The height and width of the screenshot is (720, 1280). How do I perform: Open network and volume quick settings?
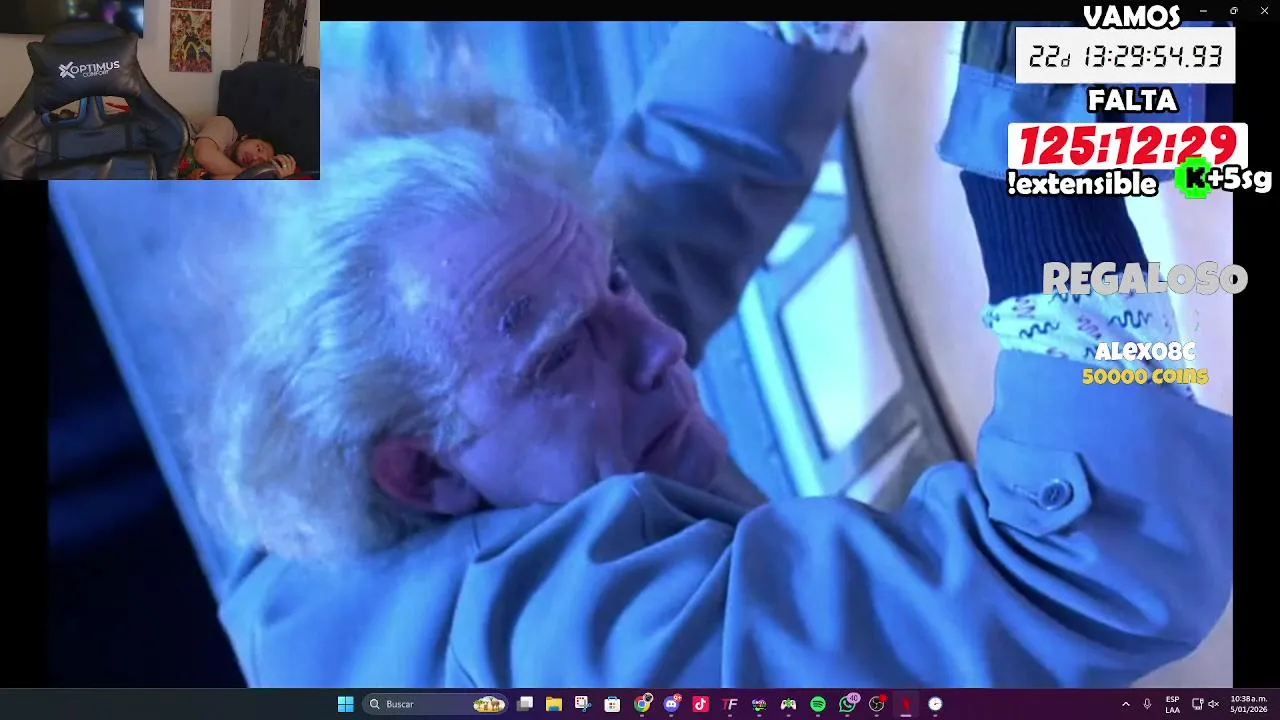point(1205,704)
